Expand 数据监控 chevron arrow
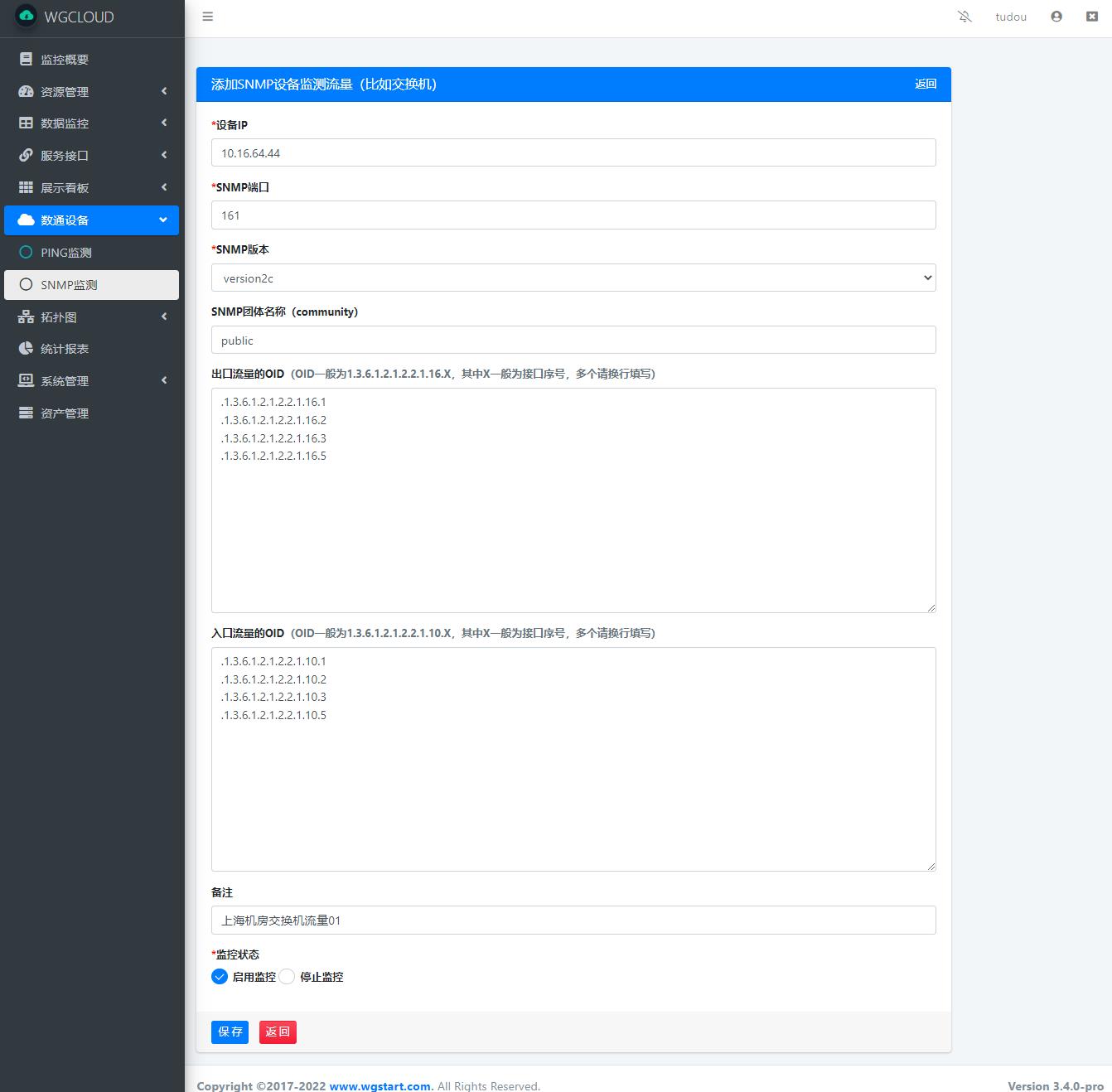Screen dimensions: 1112x1092 coord(164,123)
